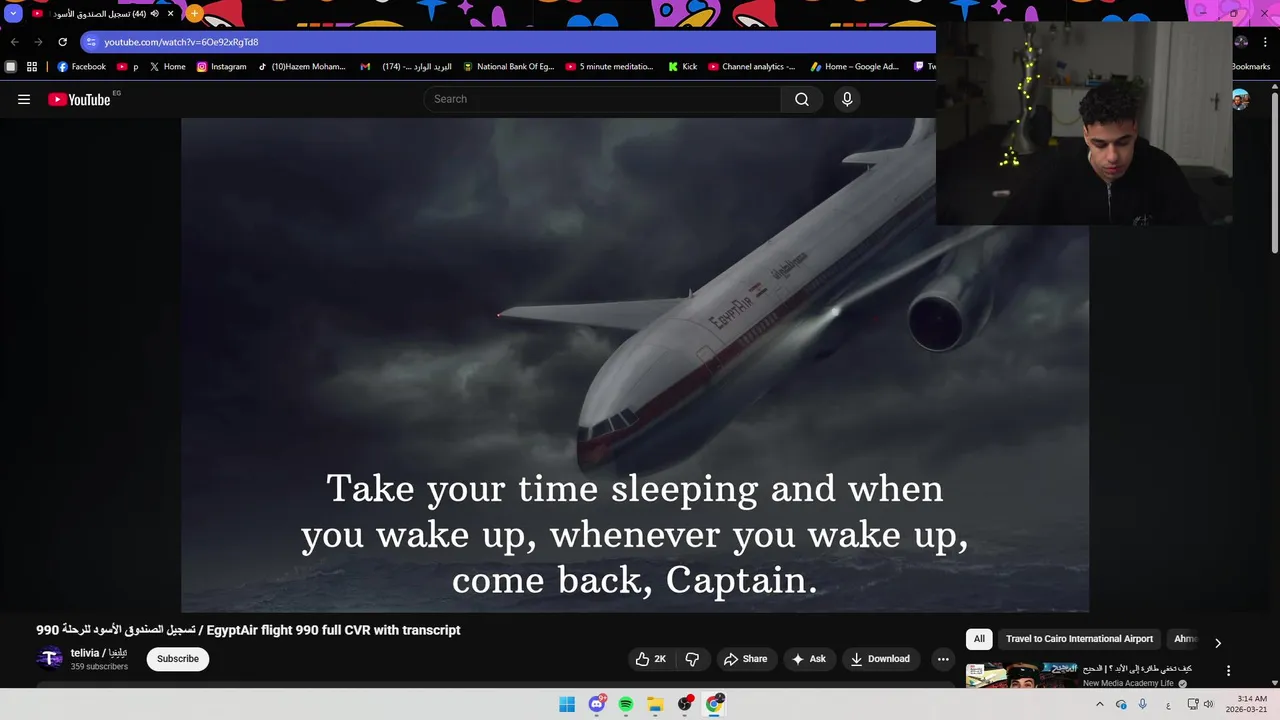Image resolution: width=1280 pixels, height=720 pixels.
Task: Open the Instagram bookmark
Action: 221,67
